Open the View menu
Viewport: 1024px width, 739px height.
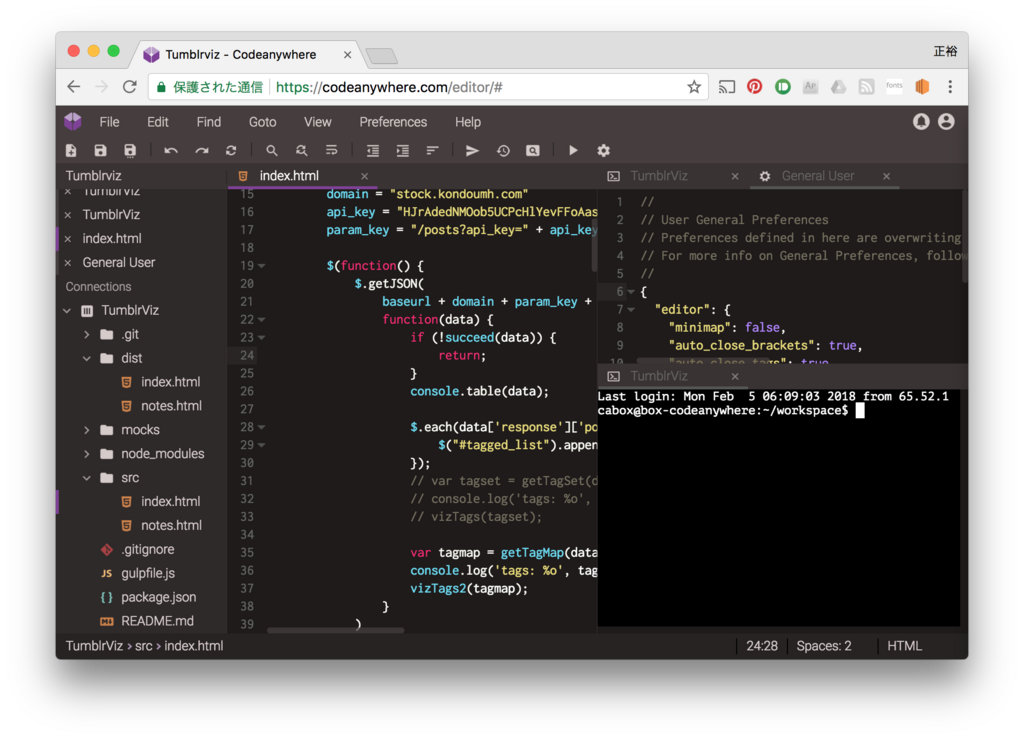pyautogui.click(x=317, y=122)
